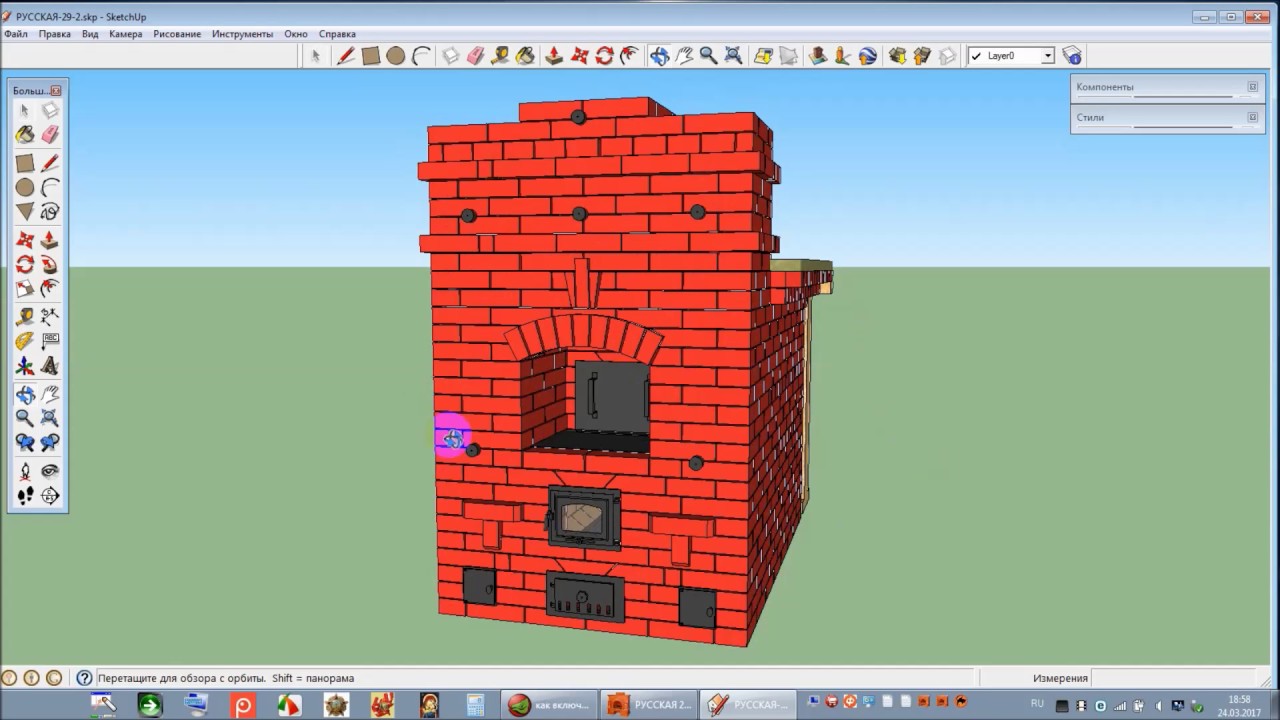Click the Zoom Extents icon in top toolbar
1280x720 pixels.
(733, 56)
